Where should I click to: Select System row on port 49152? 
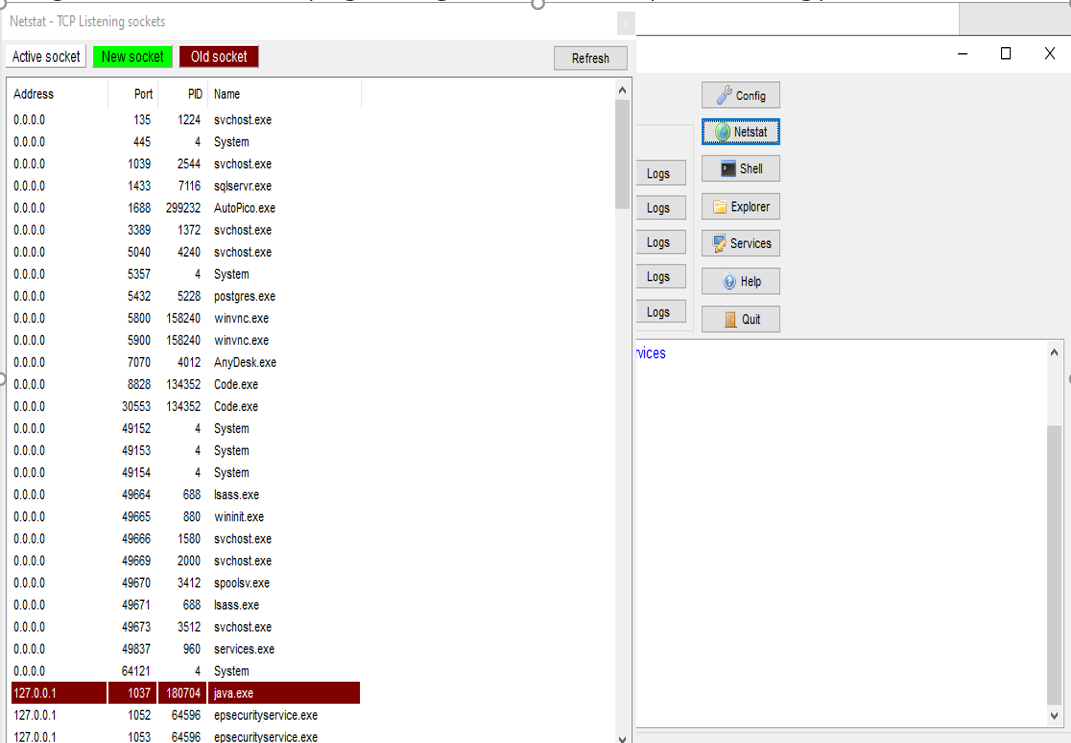click(x=186, y=428)
